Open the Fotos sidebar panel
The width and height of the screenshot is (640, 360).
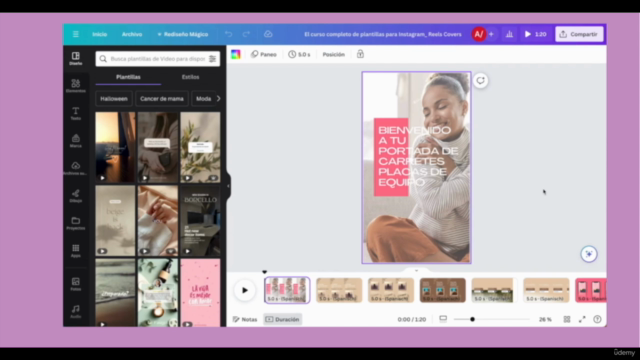point(76,284)
